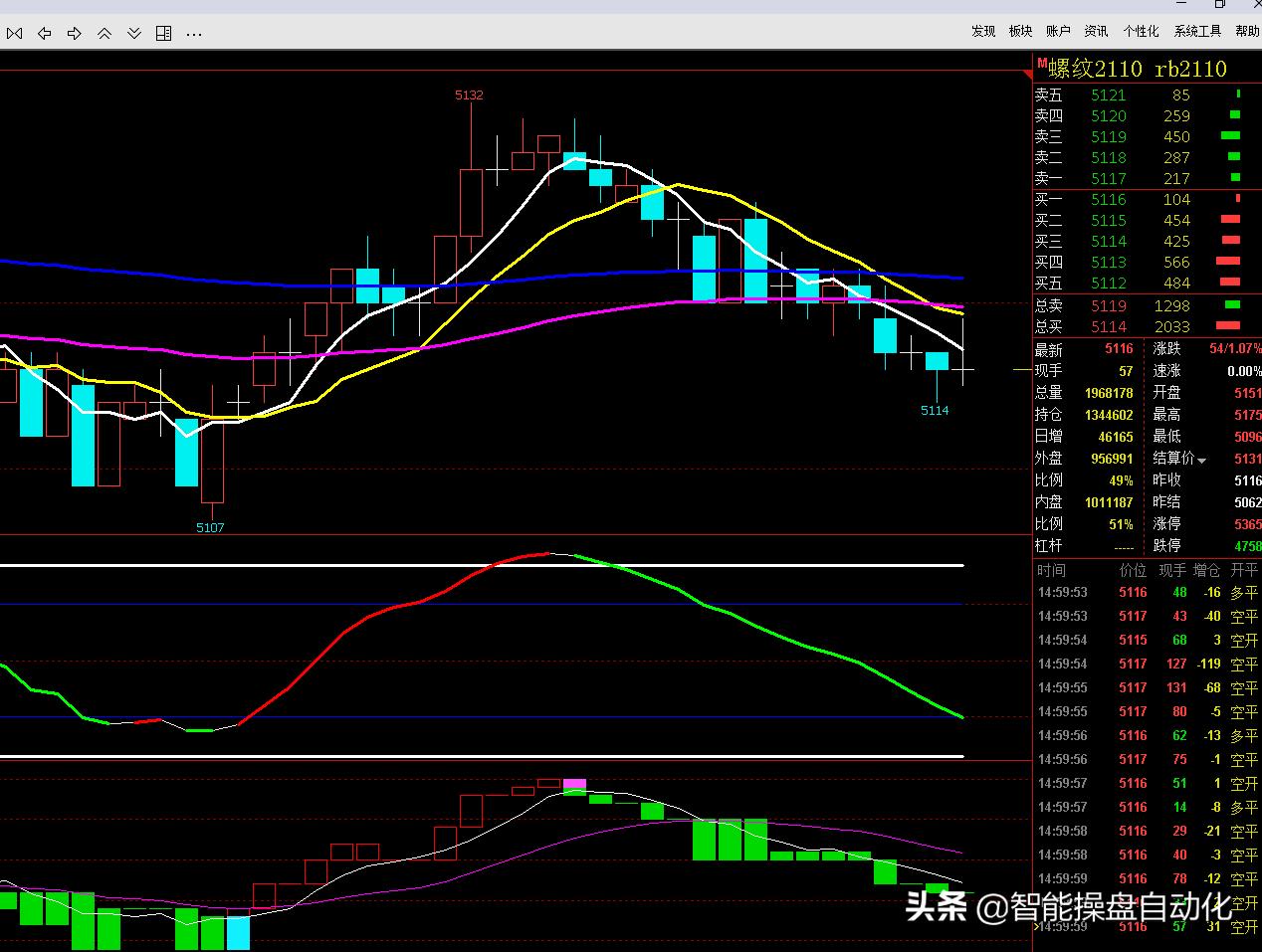This screenshot has width=1262, height=952.
Task: Click the double chevron up icon
Action: pos(104,34)
